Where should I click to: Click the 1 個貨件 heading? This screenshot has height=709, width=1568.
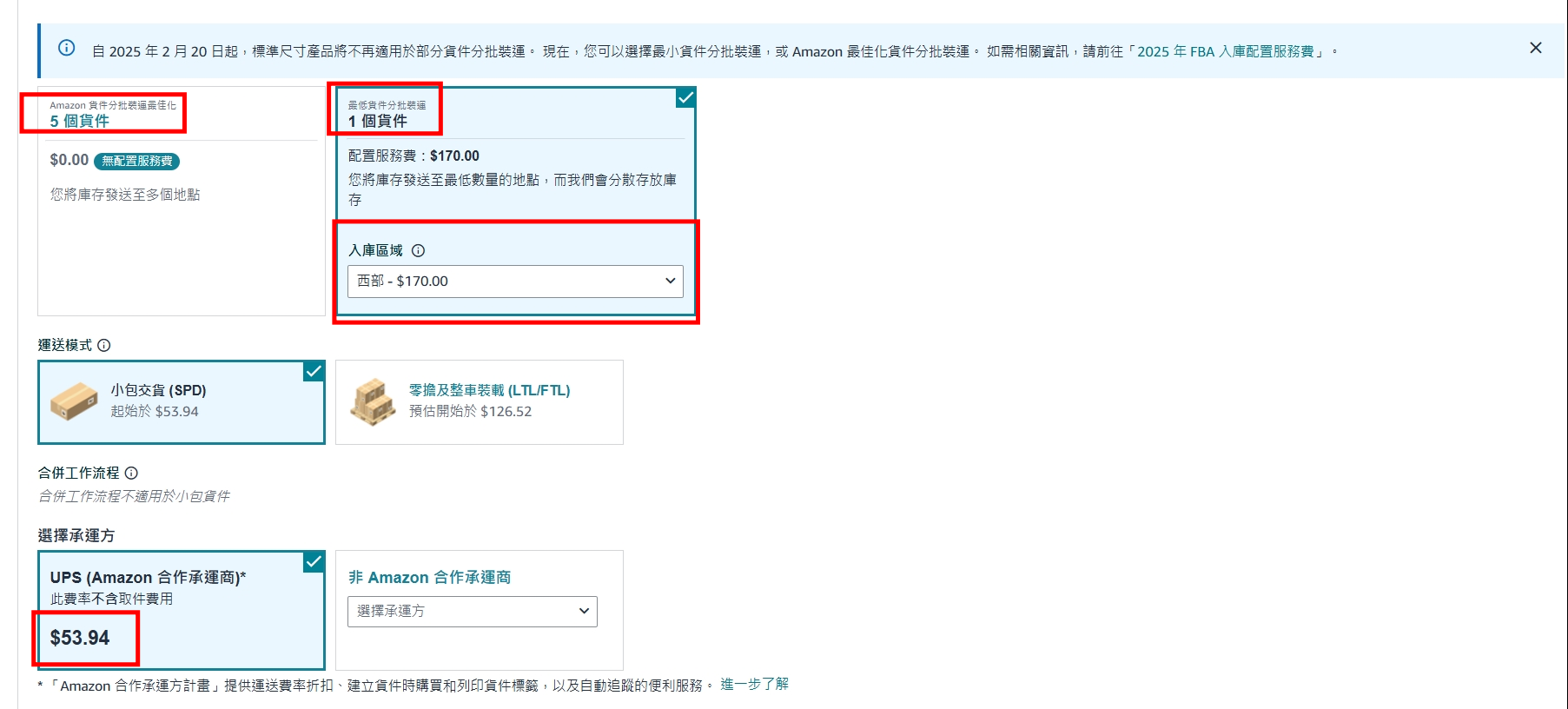click(x=378, y=121)
